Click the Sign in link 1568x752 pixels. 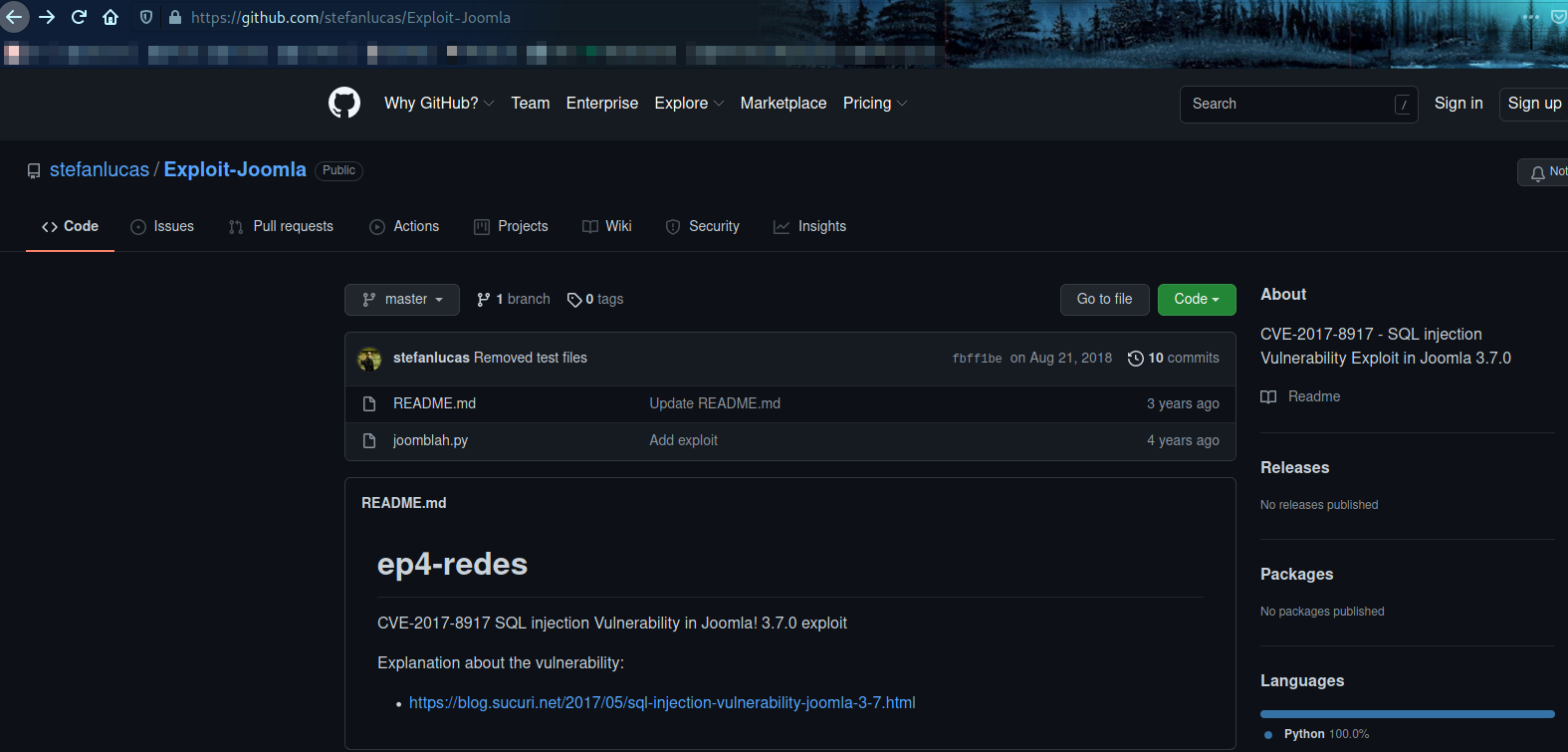click(1458, 103)
